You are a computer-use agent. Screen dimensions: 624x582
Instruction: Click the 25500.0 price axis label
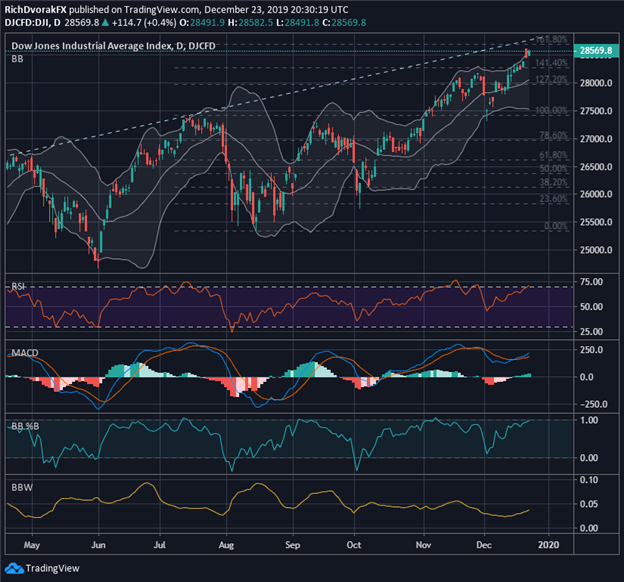click(x=596, y=222)
